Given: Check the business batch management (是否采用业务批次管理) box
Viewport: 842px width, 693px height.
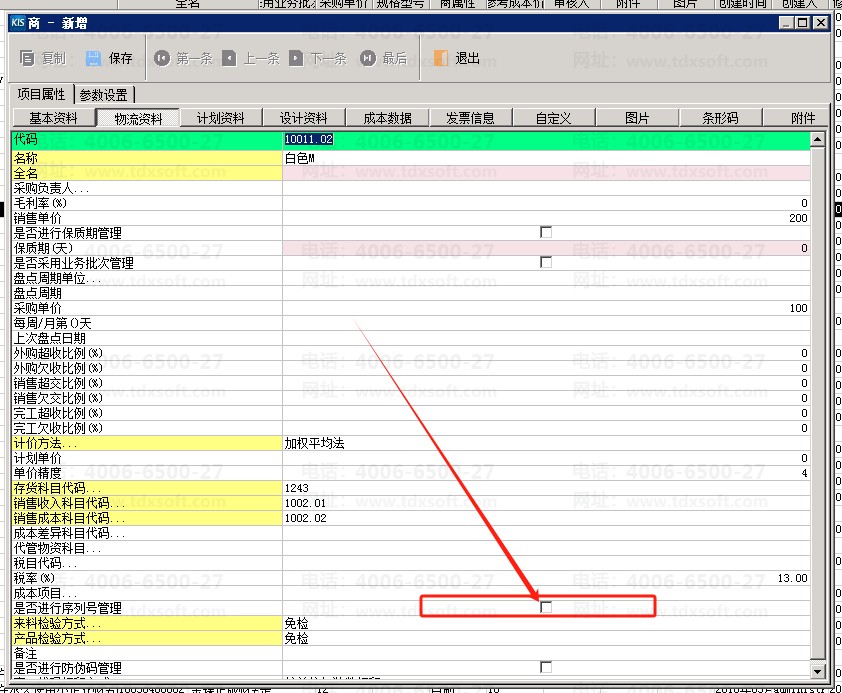Looking at the screenshot, I should (x=546, y=262).
